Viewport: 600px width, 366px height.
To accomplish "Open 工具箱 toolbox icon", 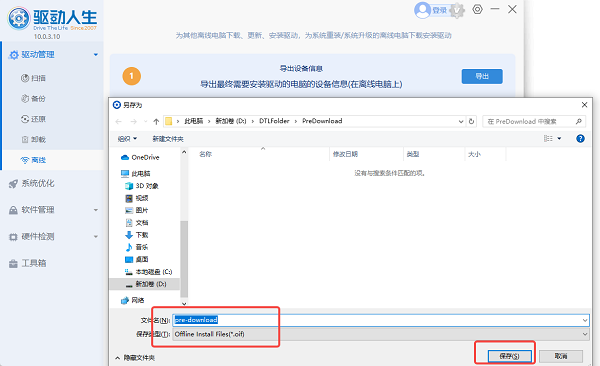I will tap(13, 263).
